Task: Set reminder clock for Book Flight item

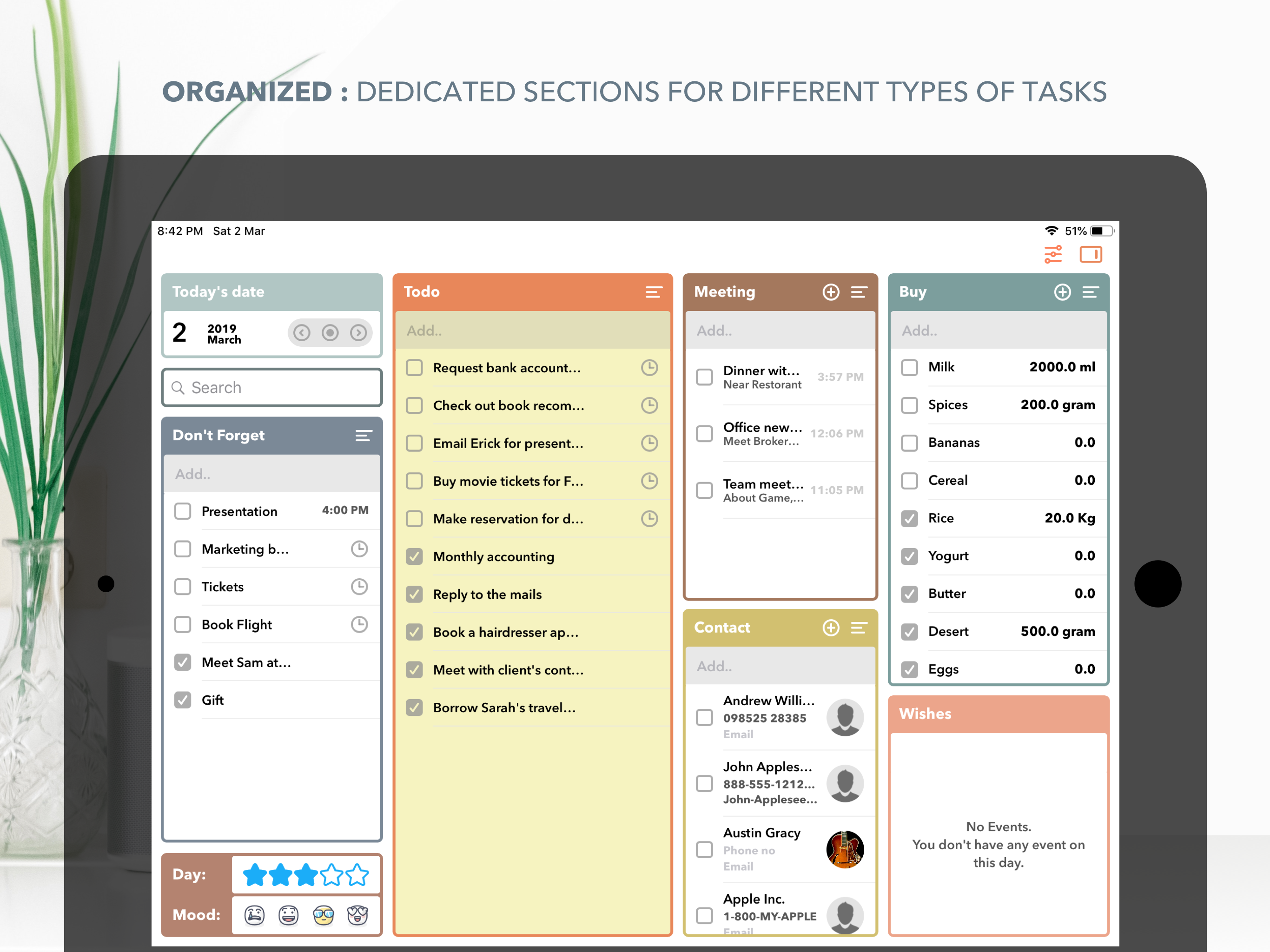Action: [x=359, y=624]
